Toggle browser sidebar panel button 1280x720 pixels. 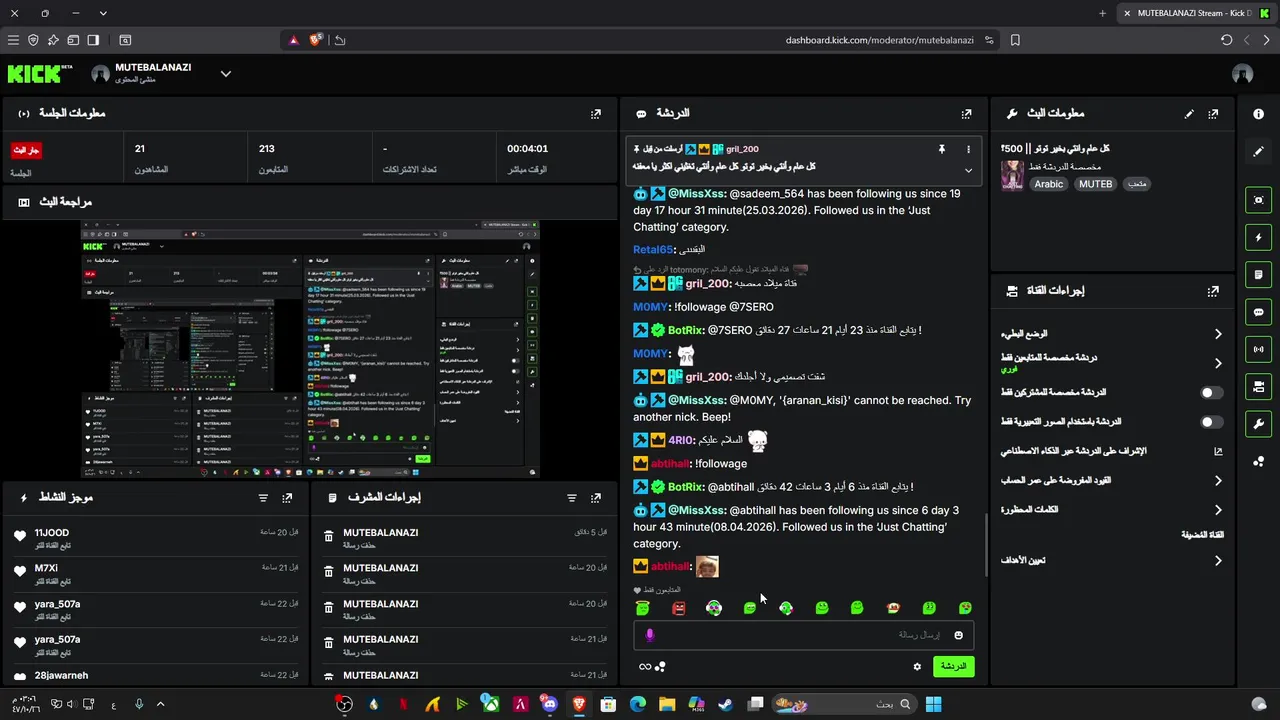click(93, 40)
